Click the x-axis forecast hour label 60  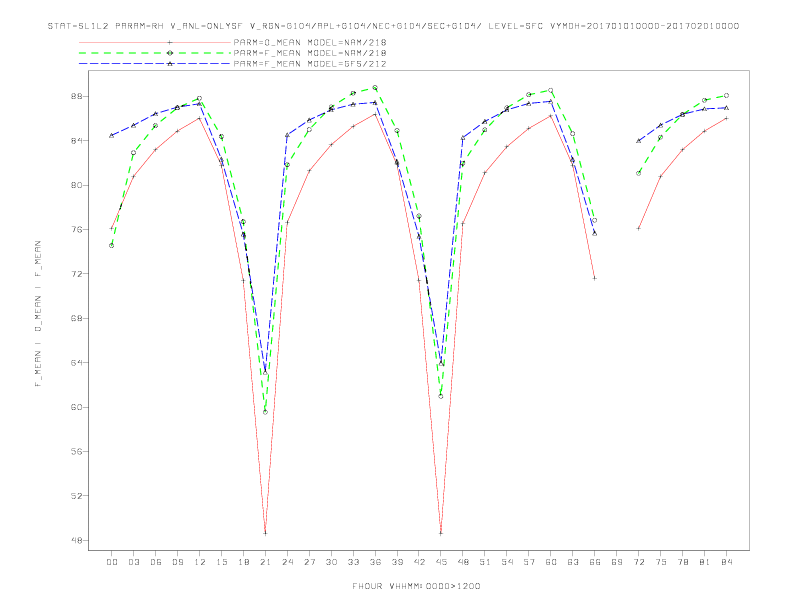[x=551, y=562]
